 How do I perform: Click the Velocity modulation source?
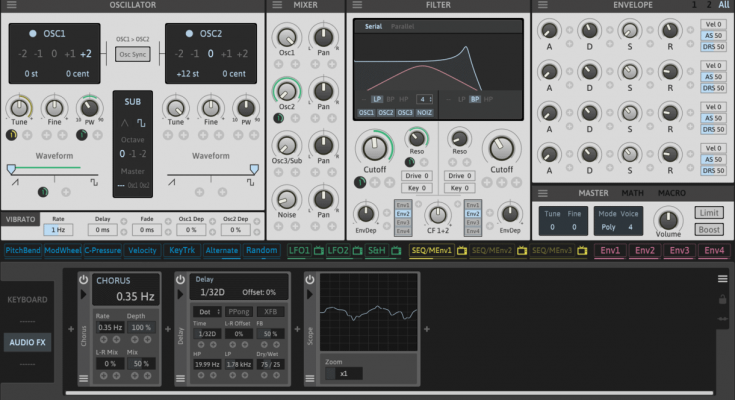(x=142, y=250)
